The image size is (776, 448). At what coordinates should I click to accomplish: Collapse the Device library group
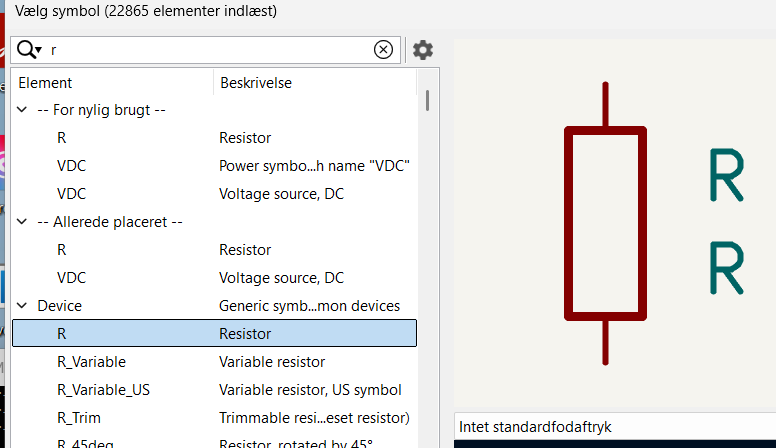[x=22, y=305]
